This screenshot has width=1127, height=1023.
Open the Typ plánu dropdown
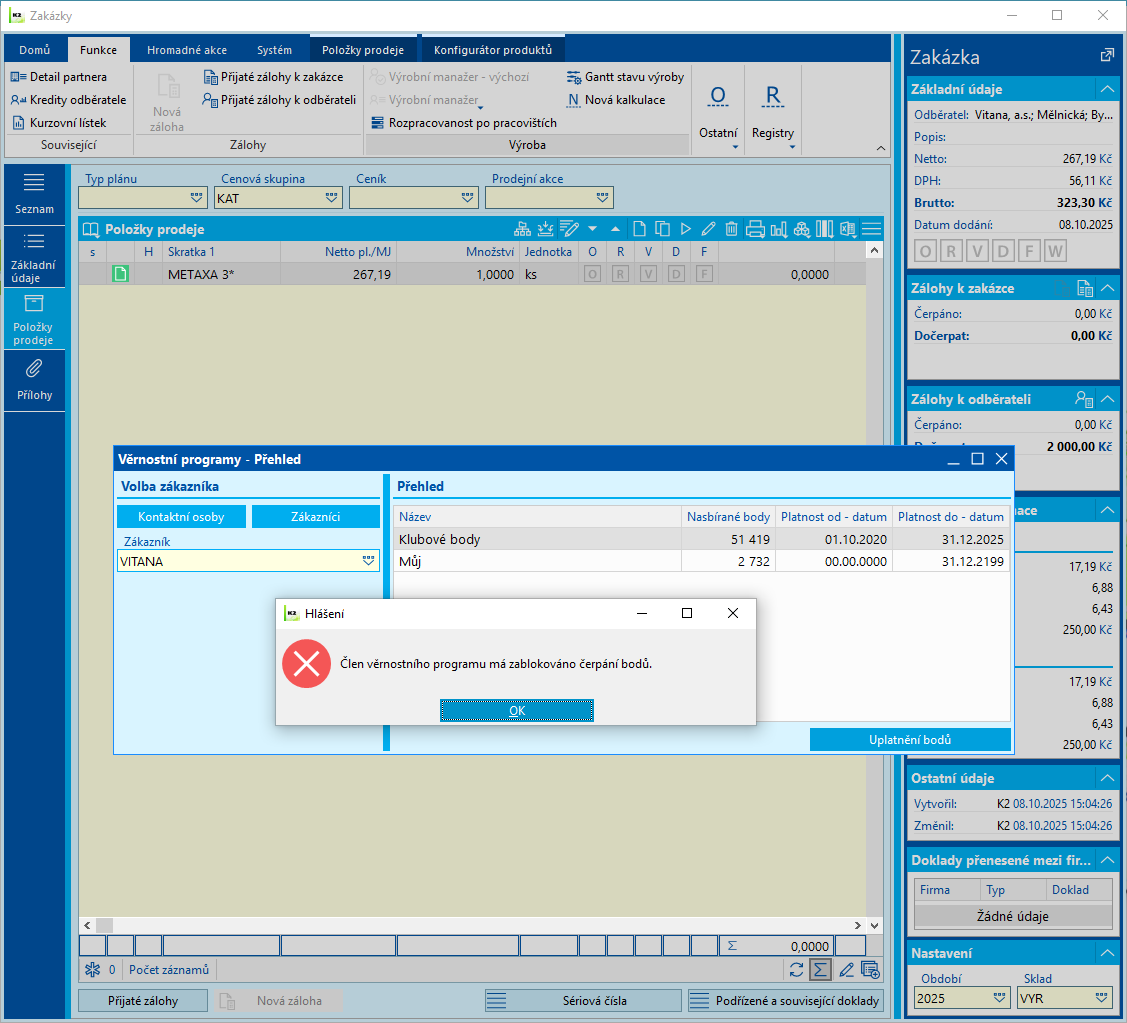click(x=196, y=198)
